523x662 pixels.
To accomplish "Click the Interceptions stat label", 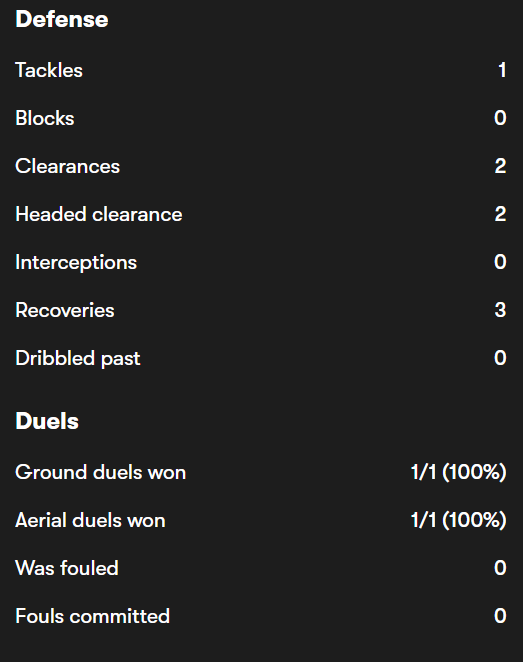I will click(76, 262).
